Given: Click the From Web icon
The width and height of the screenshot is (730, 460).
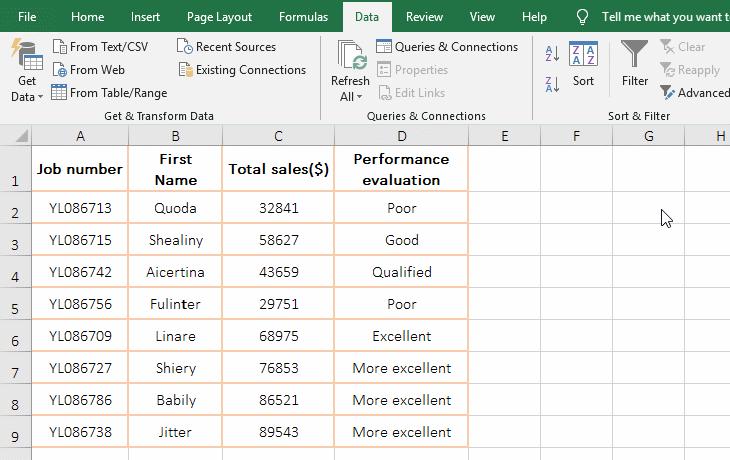Looking at the screenshot, I should (x=60, y=70).
